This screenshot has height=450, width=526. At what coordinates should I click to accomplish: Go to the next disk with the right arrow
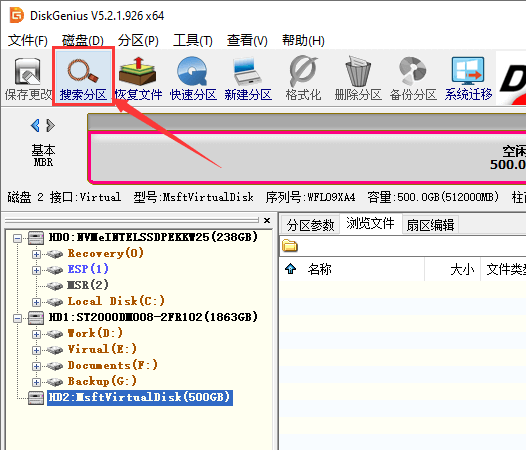coord(50,126)
